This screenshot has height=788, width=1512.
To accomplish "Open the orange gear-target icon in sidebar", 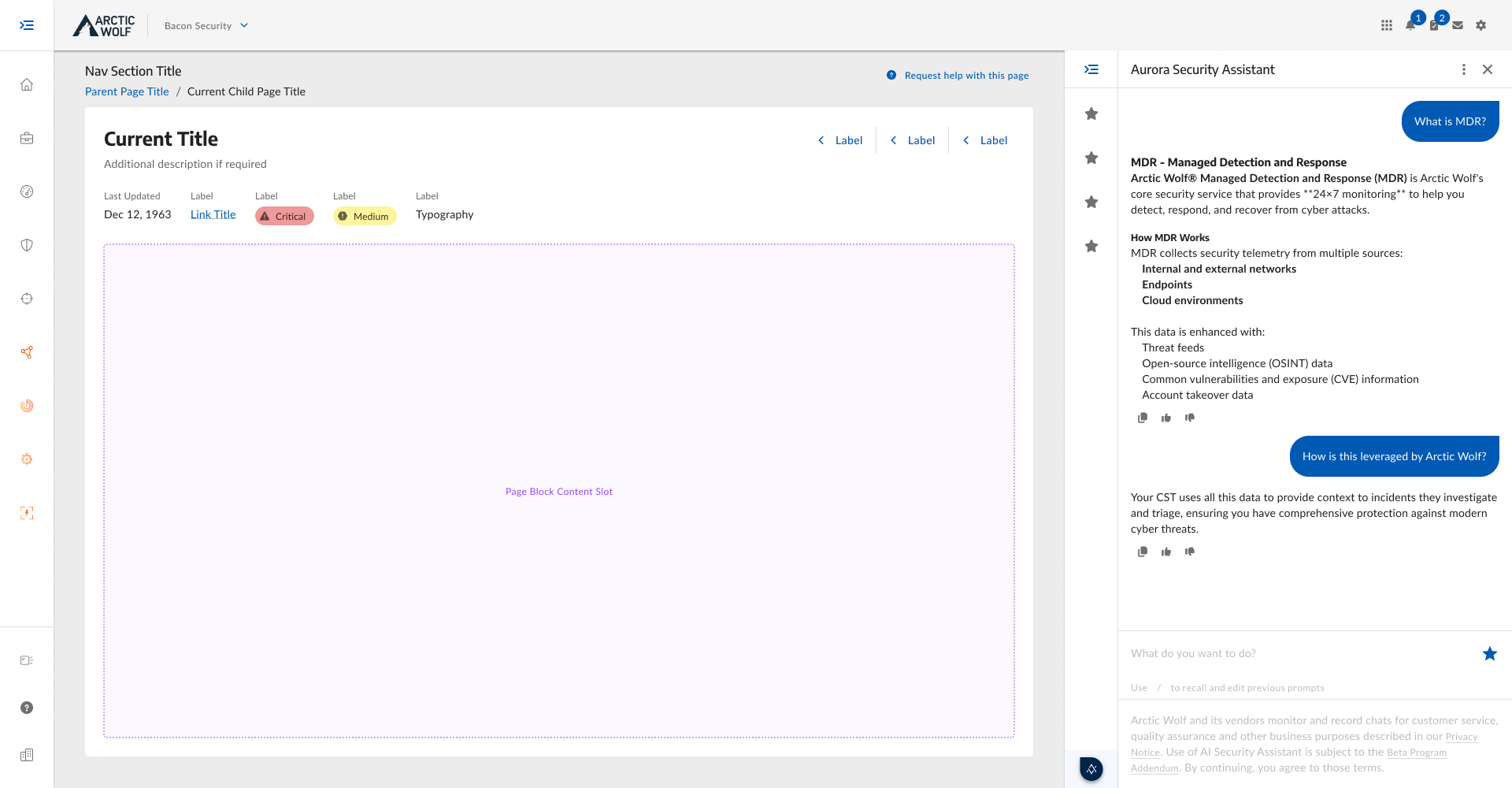I will 27,459.
